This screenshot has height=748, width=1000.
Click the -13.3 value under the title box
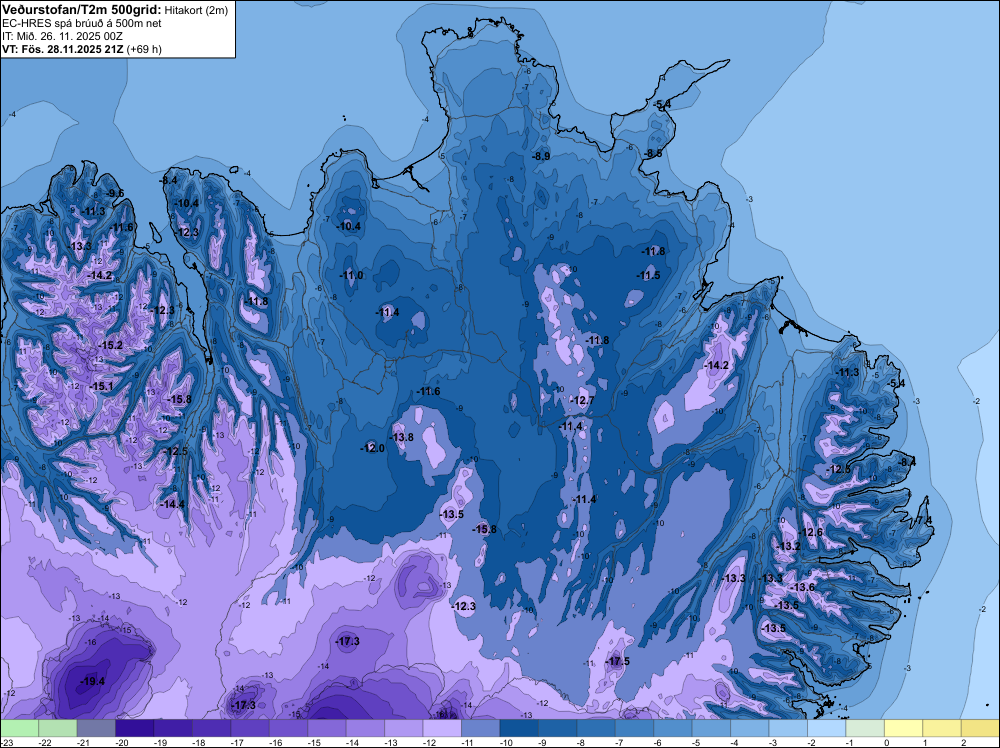(81, 246)
